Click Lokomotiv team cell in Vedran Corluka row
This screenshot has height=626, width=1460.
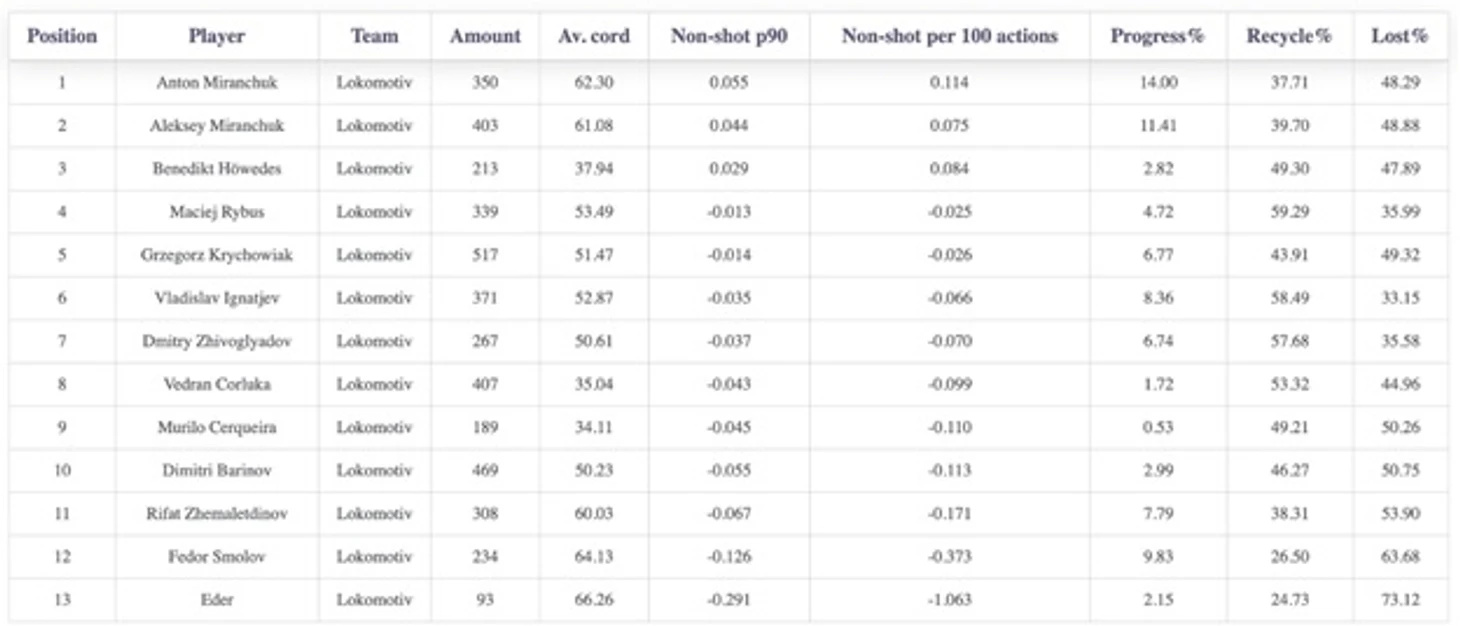pos(374,384)
